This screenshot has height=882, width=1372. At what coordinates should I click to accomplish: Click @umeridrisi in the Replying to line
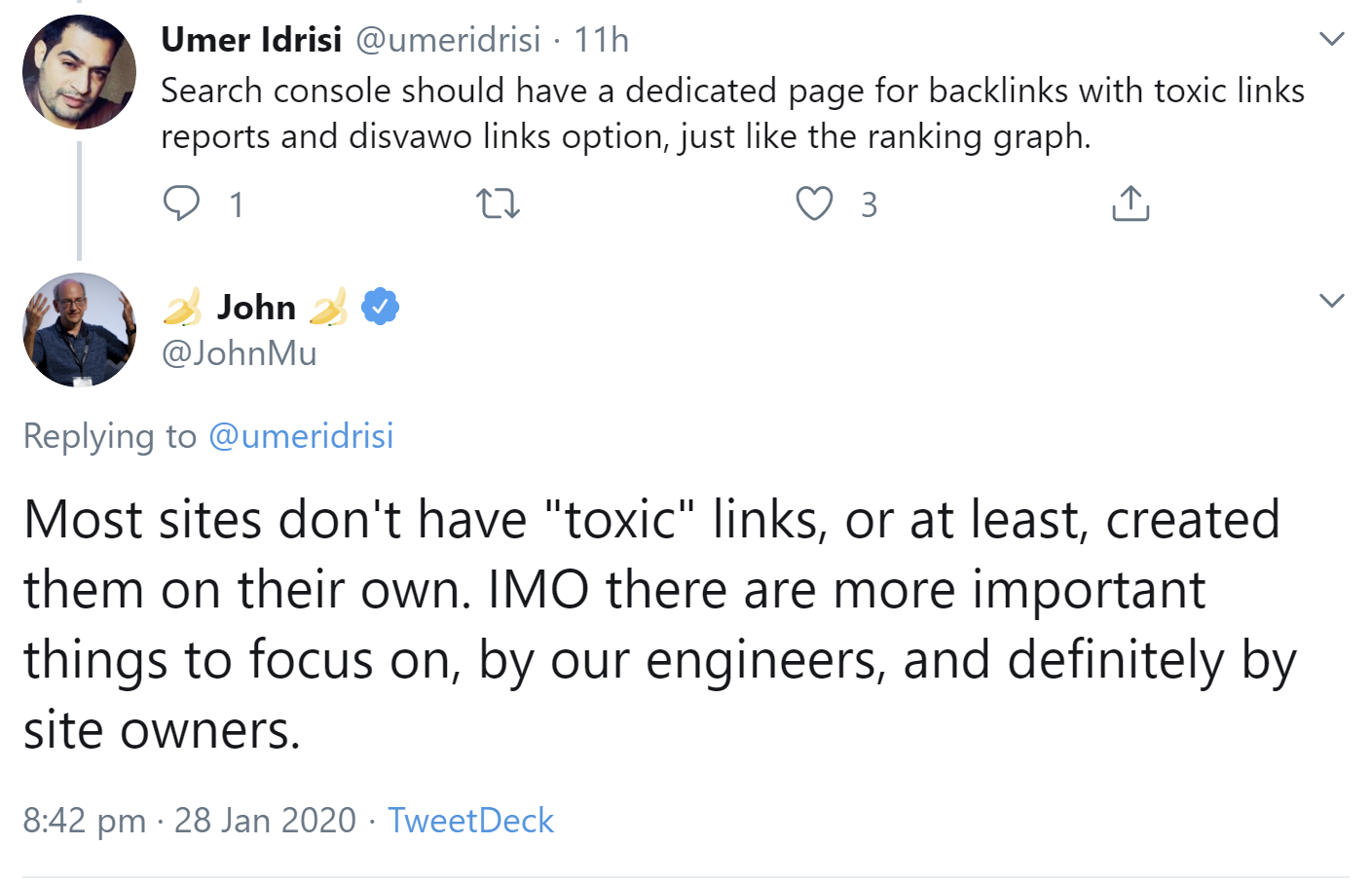tap(301, 436)
